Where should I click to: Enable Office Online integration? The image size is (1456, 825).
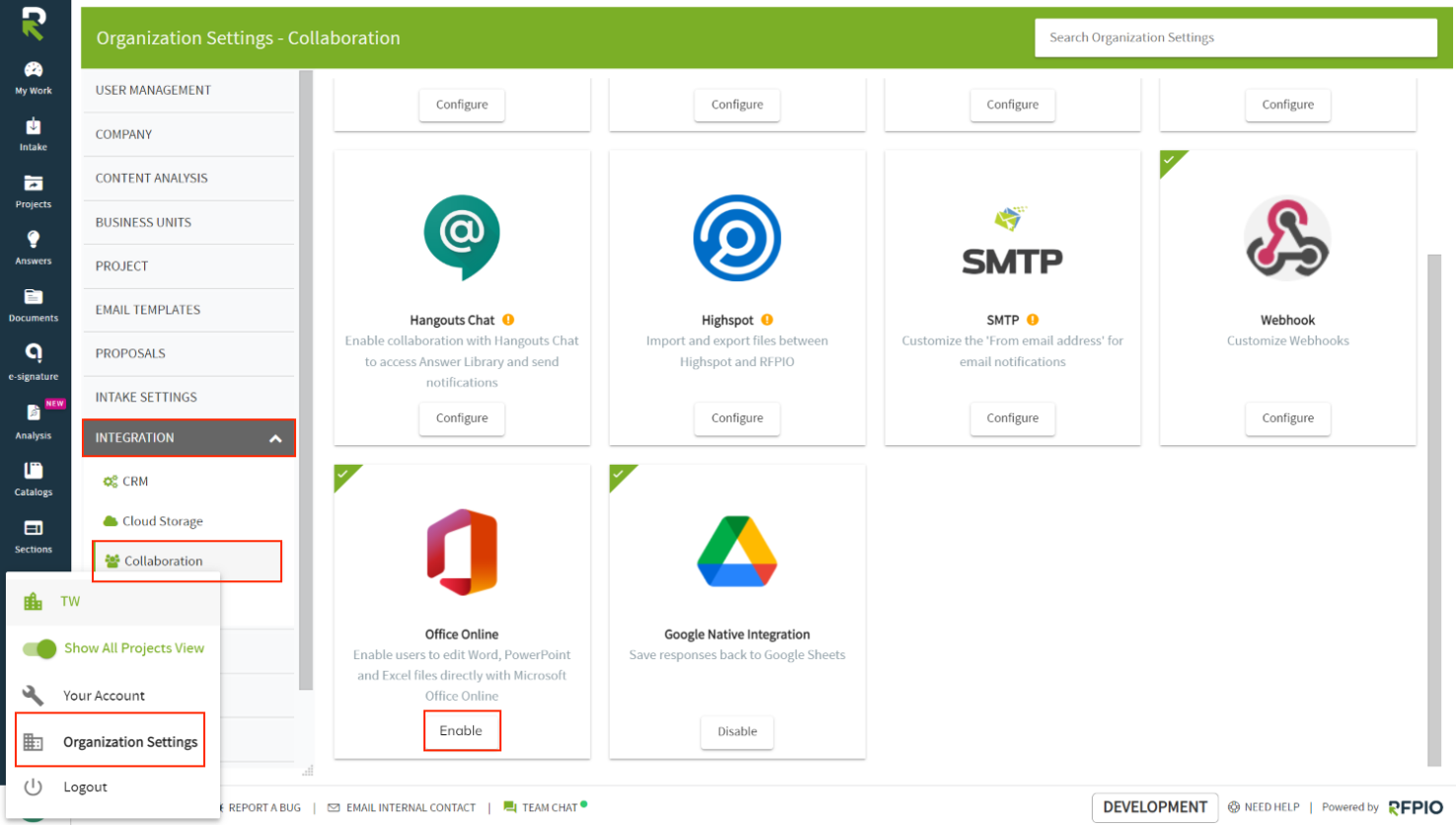462,731
